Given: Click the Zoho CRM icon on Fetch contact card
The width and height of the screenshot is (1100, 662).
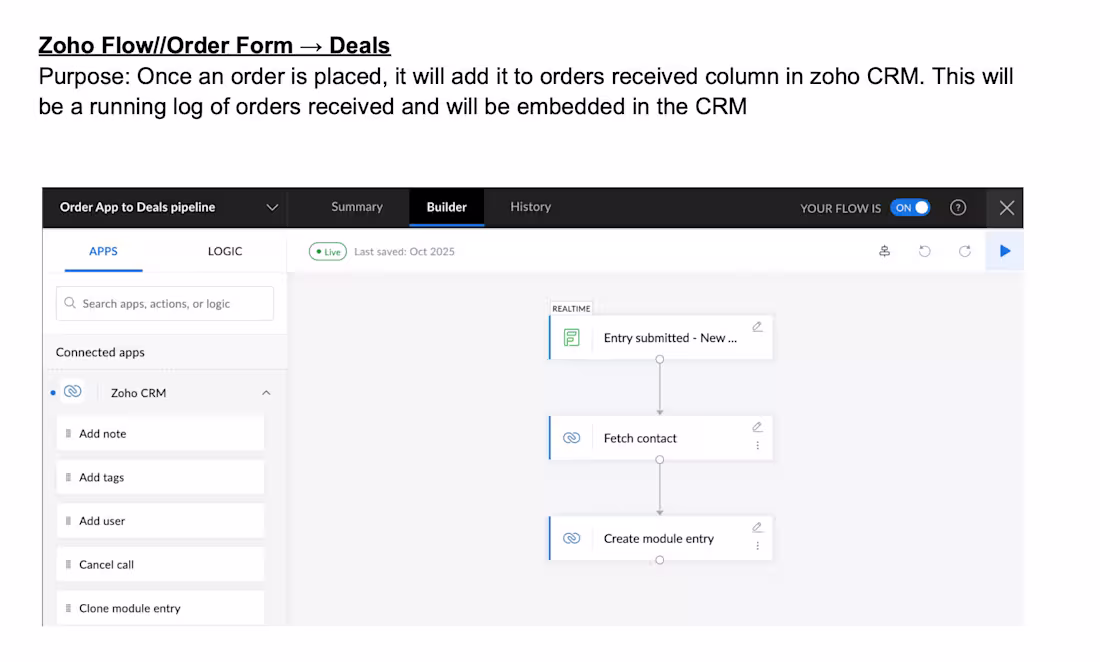Looking at the screenshot, I should click(571, 437).
